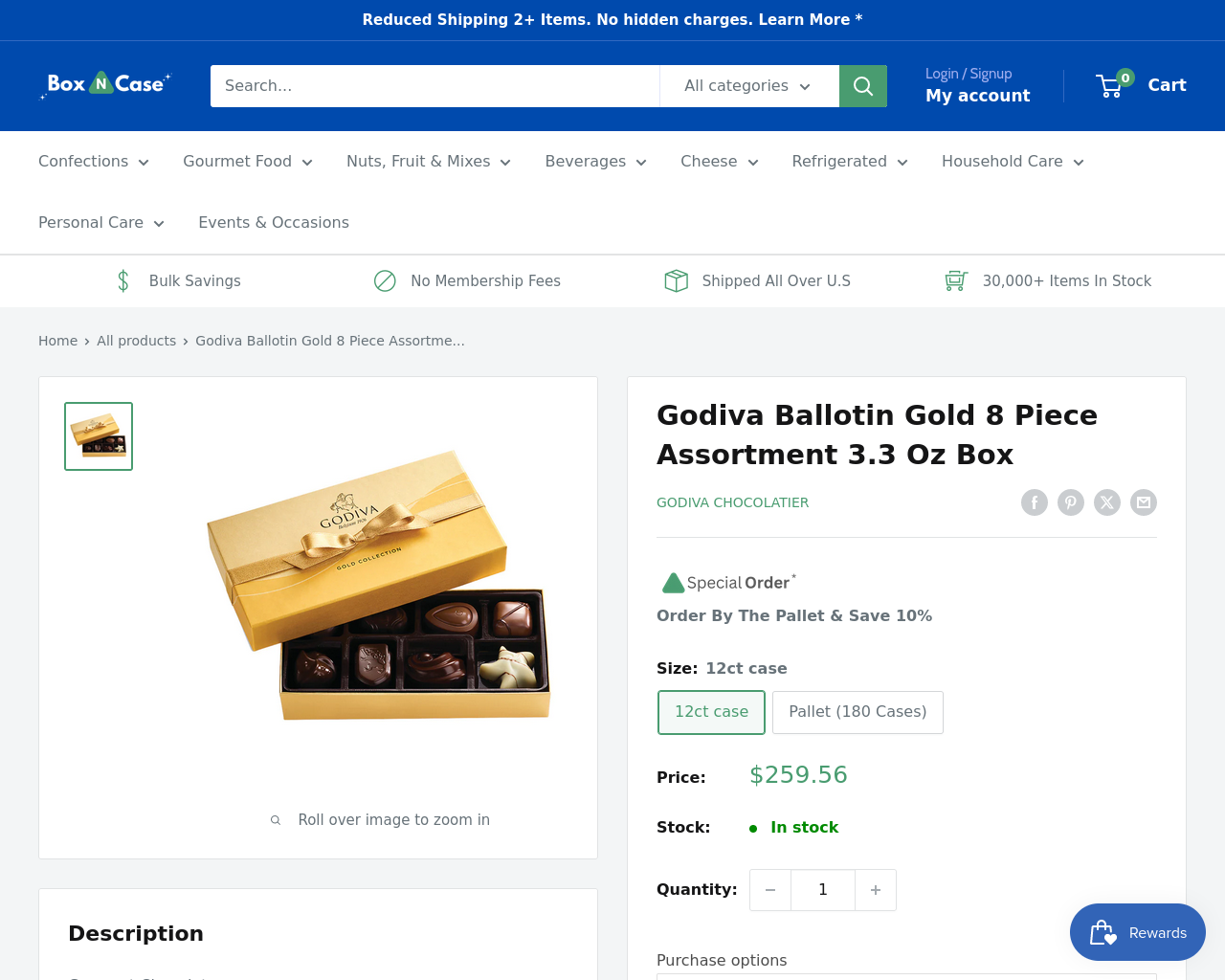Open GODIVA CHOCOLATIER brand link
The image size is (1225, 980).
(x=732, y=502)
